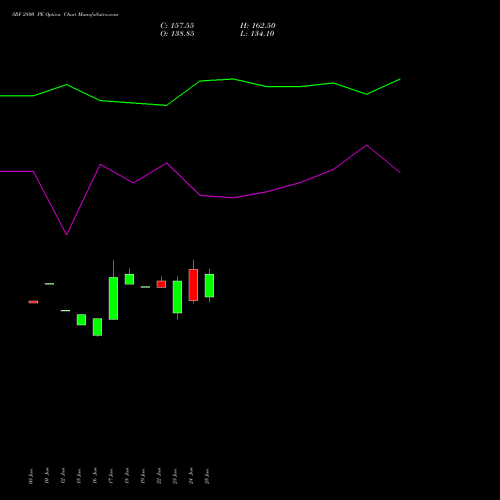Click the 25 Jun date label
Viewport: 500px width, 500px height.
pos(207,476)
